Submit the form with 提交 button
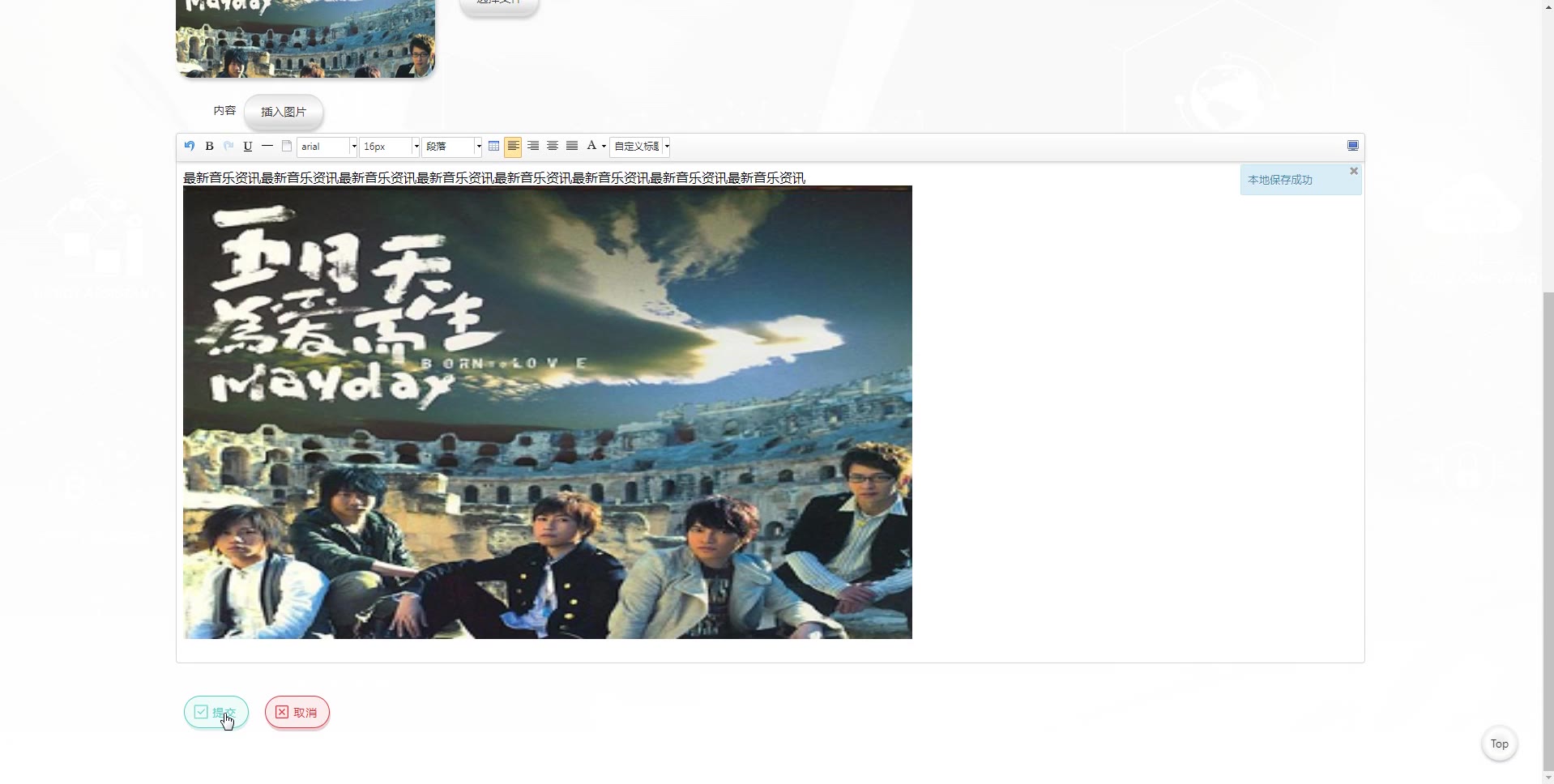This screenshot has width=1554, height=784. point(216,713)
